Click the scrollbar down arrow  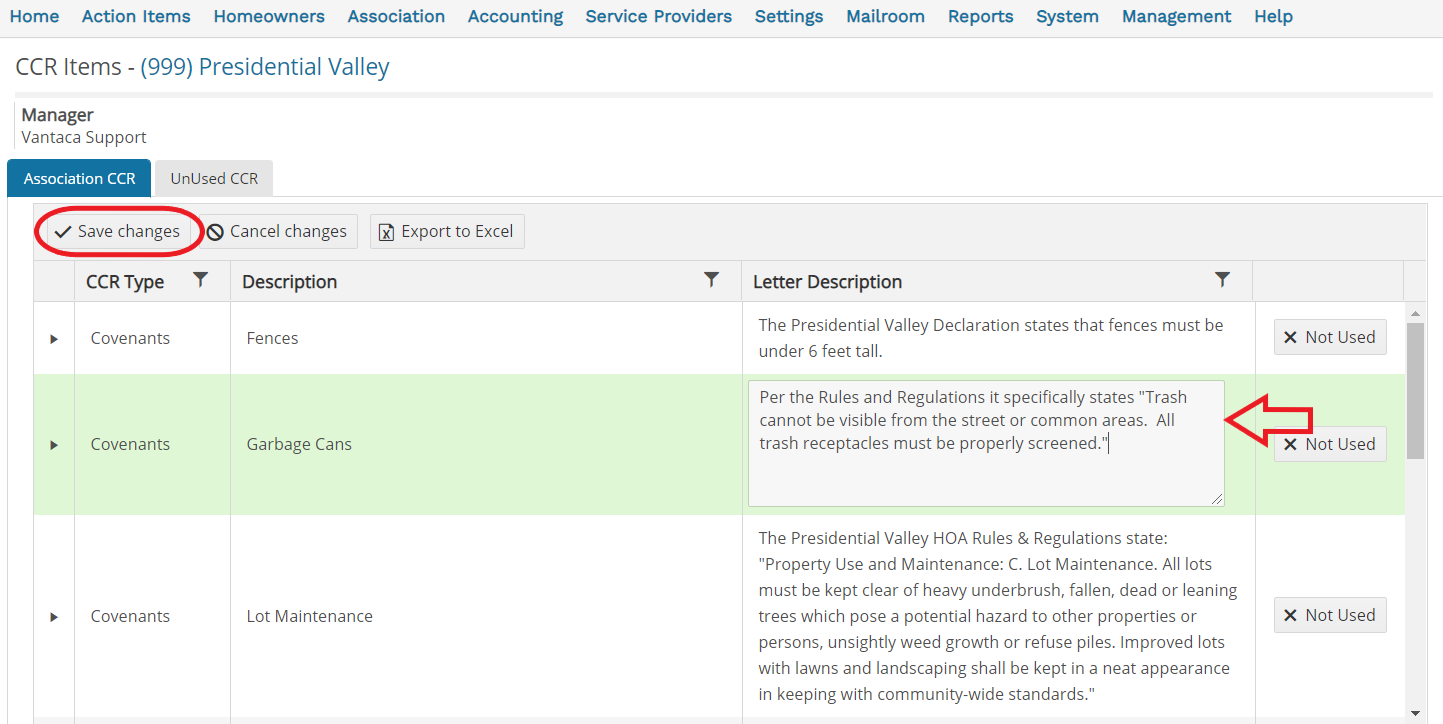tap(1414, 713)
